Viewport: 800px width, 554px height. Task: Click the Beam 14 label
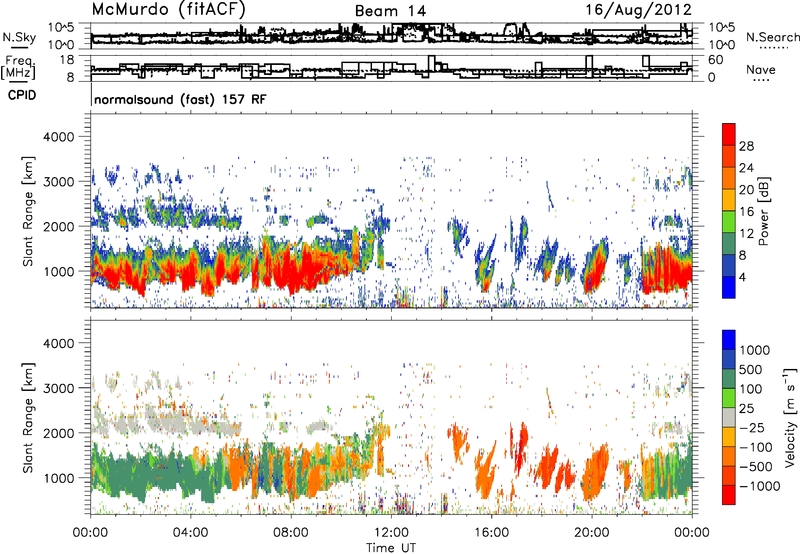click(390, 11)
